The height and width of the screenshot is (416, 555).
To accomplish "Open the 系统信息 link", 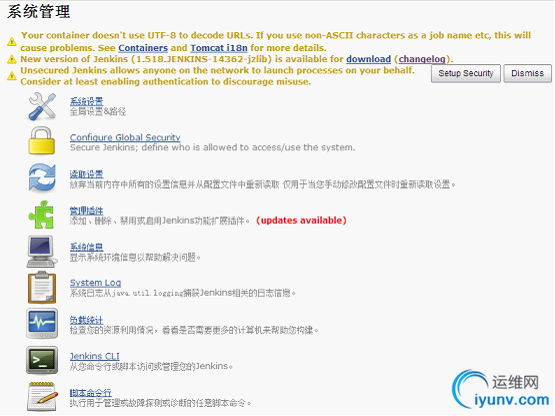I will pos(86,247).
